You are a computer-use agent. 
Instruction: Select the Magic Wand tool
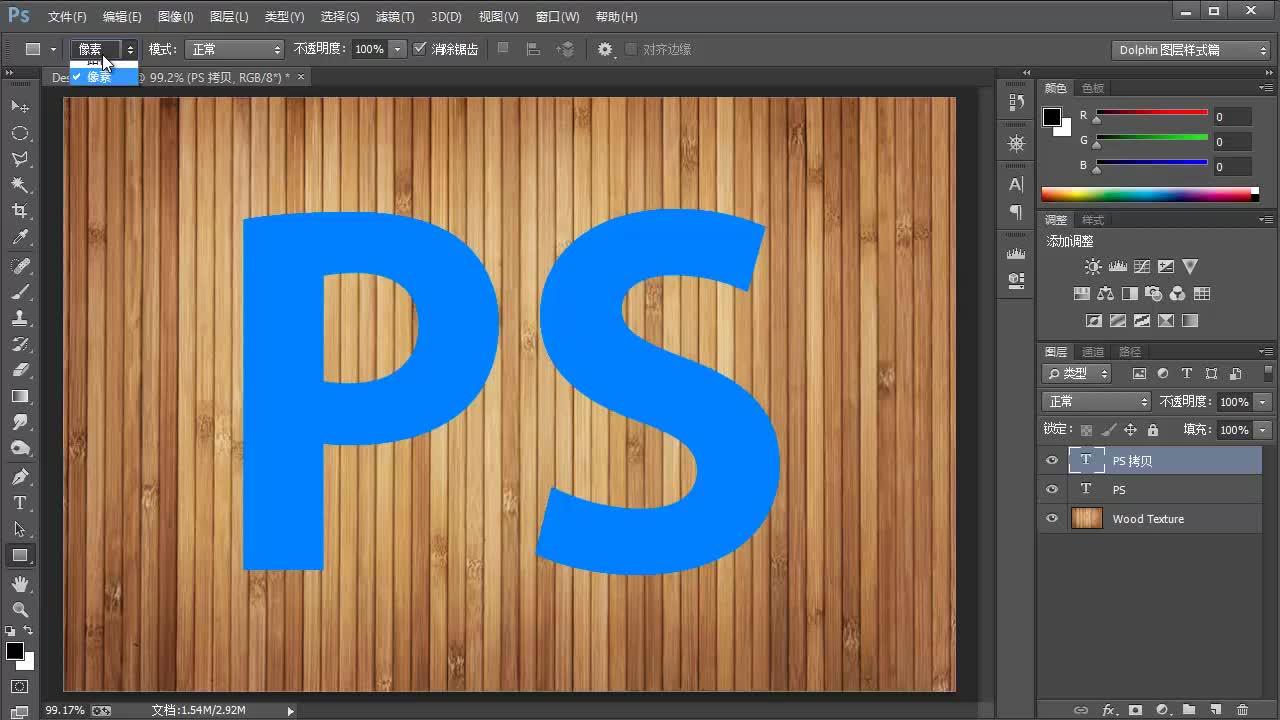pos(20,185)
